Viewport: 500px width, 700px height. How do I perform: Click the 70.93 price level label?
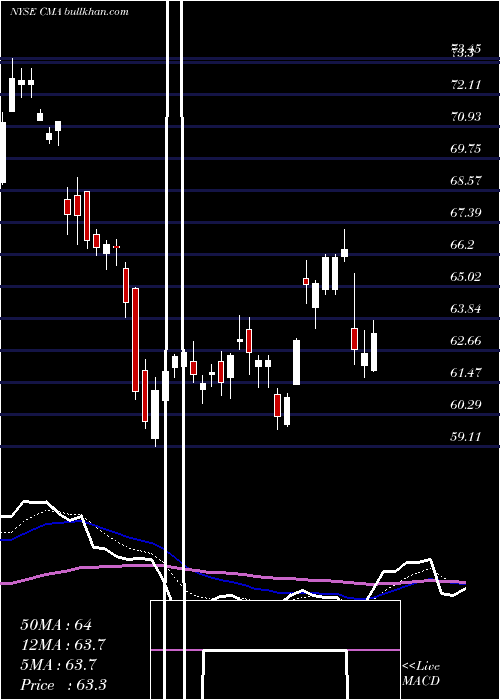(466, 117)
